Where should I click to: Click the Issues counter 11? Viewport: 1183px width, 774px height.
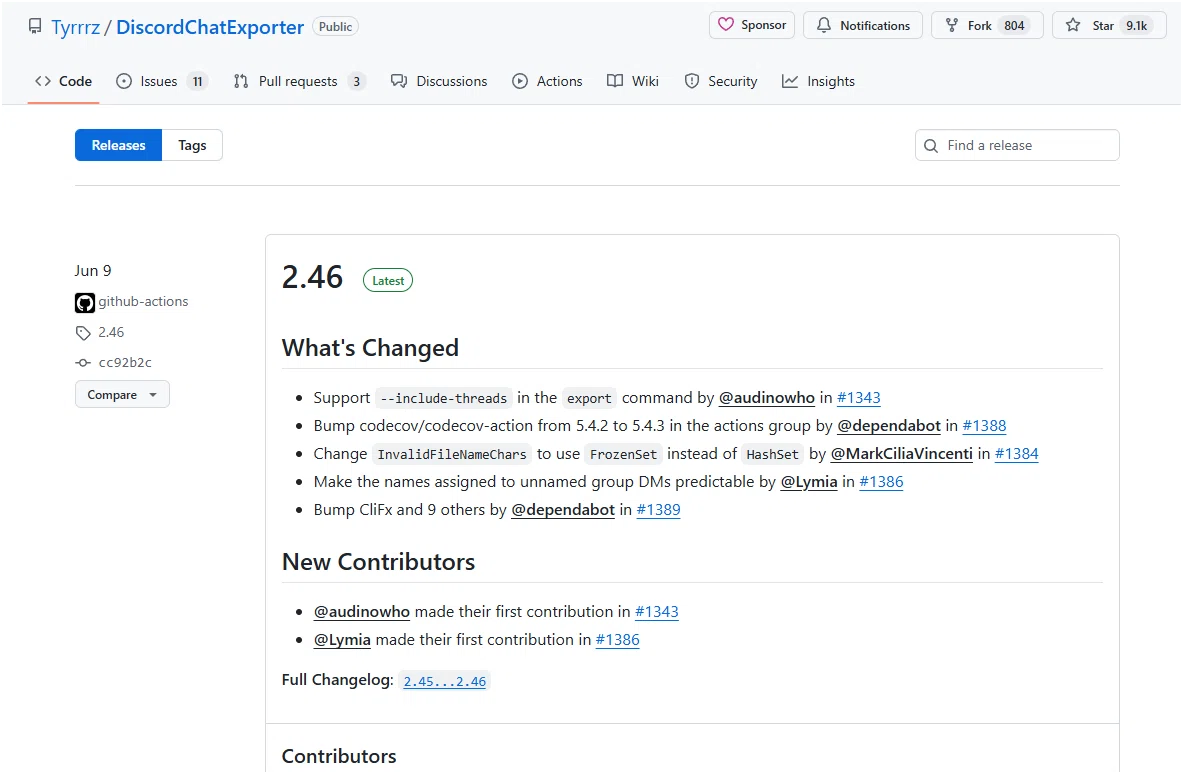point(198,81)
